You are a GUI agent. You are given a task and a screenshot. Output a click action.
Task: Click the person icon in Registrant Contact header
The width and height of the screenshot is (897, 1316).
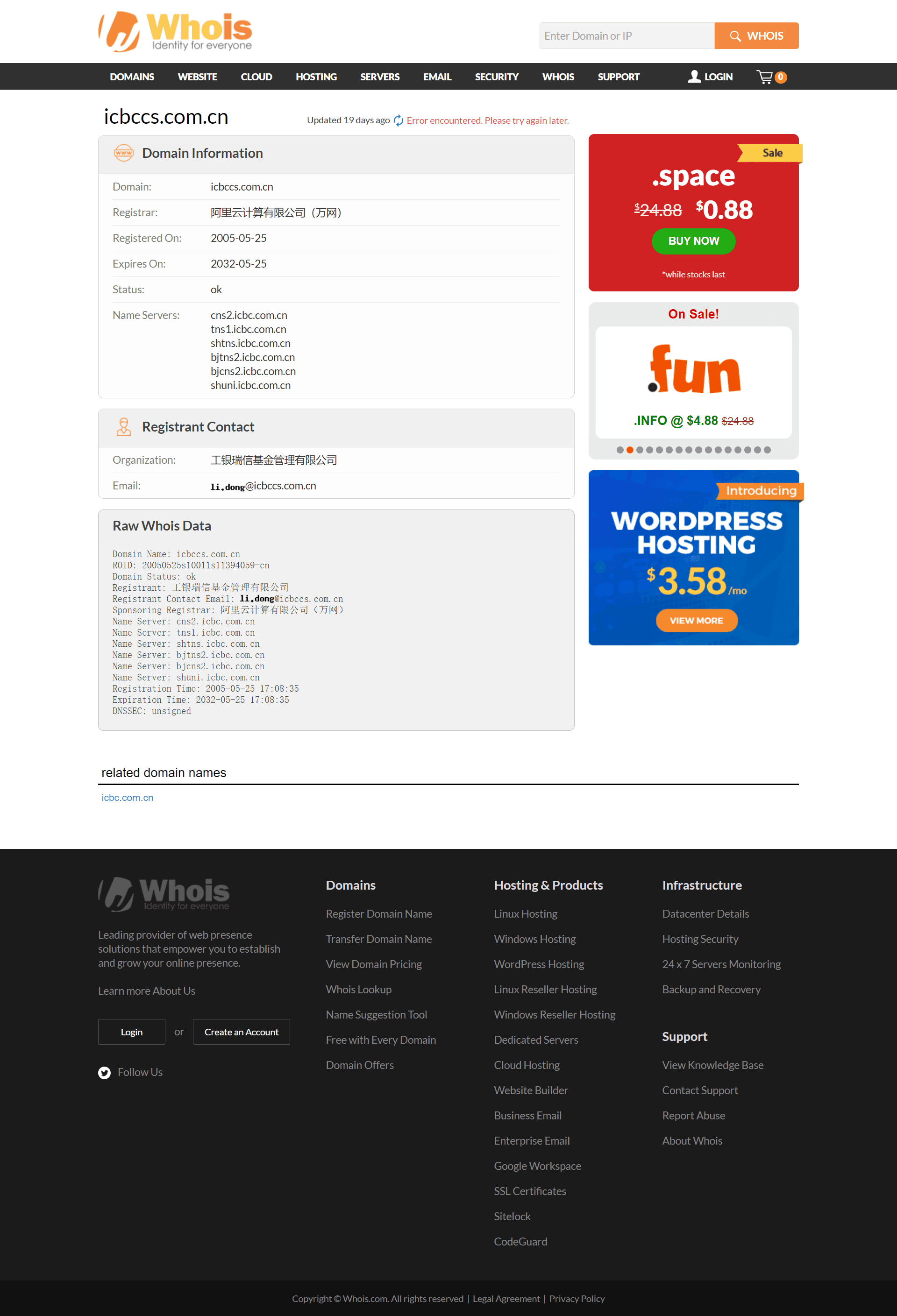pyautogui.click(x=123, y=426)
